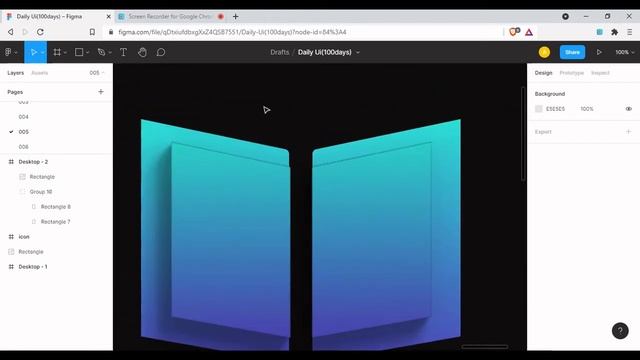The height and width of the screenshot is (360, 640).
Task: Switch to the Inspect tab
Action: click(x=600, y=73)
